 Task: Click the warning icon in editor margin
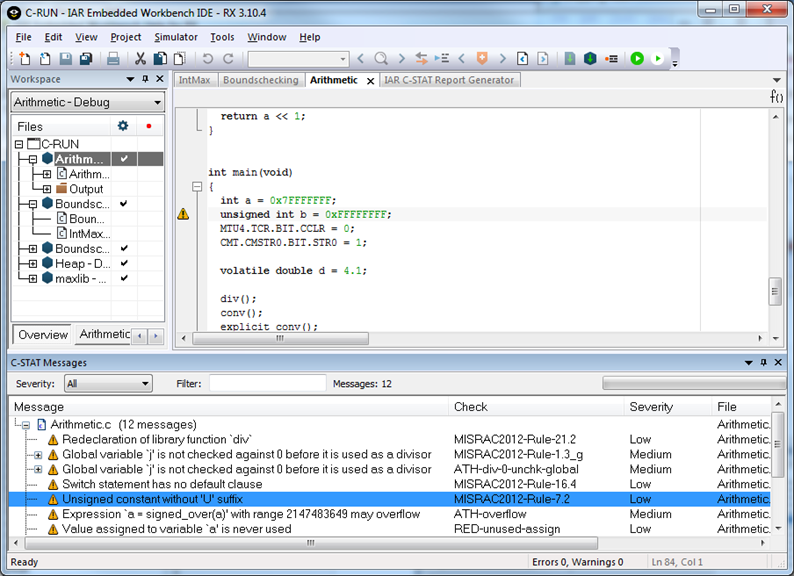pyautogui.click(x=183, y=214)
